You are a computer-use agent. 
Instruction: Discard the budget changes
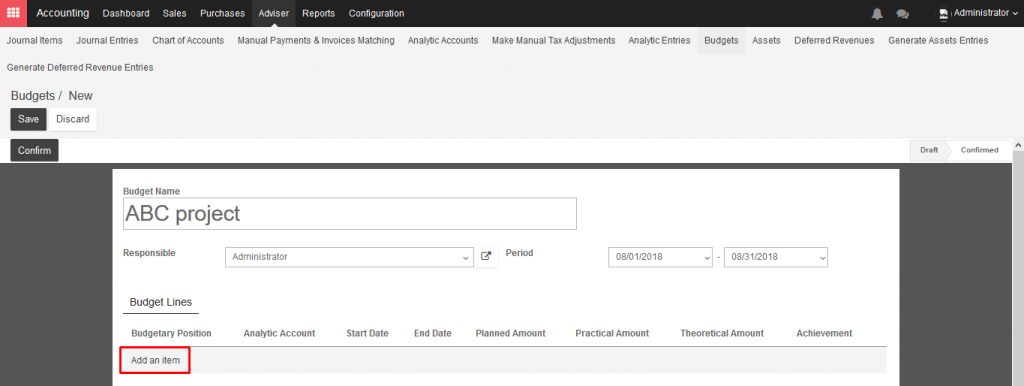[x=72, y=119]
